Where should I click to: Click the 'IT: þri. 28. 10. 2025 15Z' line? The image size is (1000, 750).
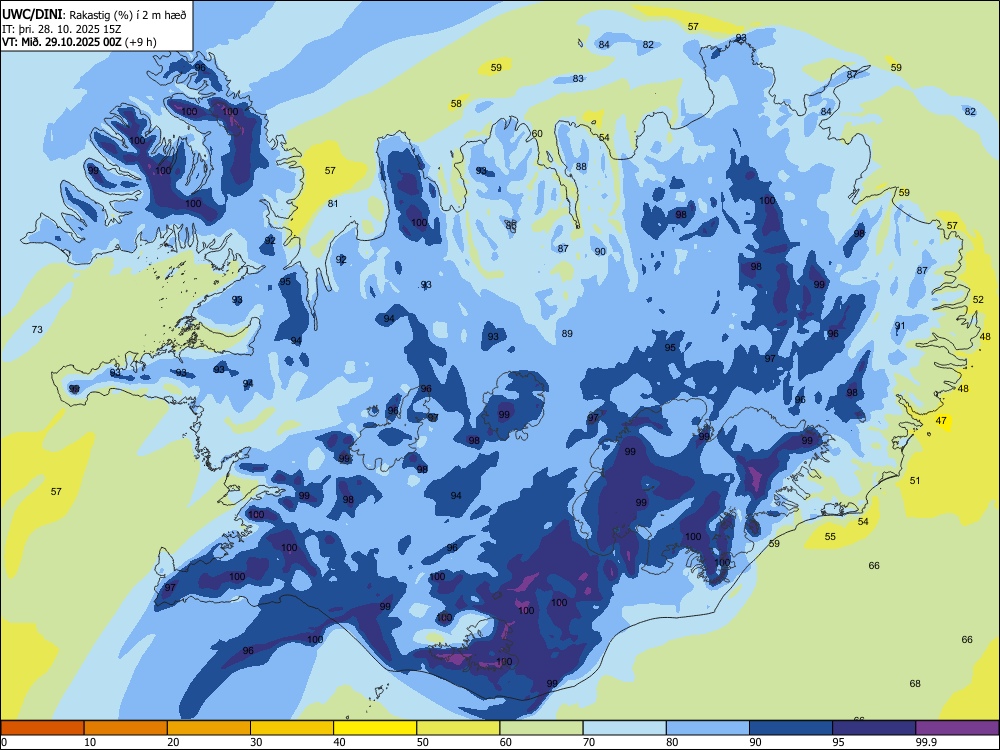[62, 29]
